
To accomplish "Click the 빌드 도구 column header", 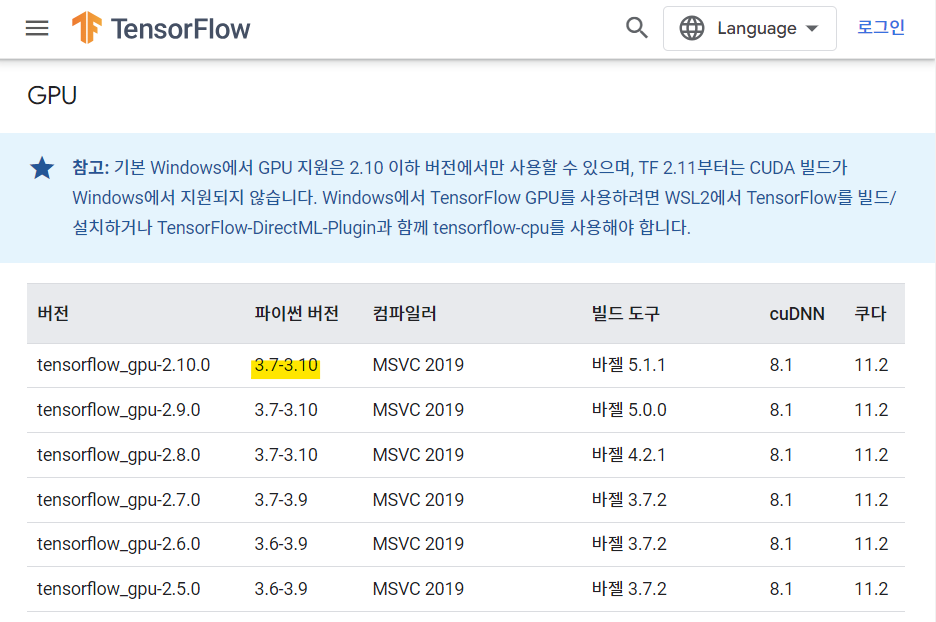I will point(626,313).
